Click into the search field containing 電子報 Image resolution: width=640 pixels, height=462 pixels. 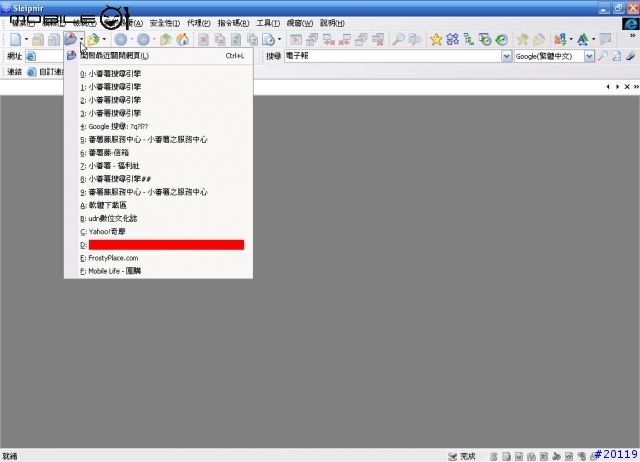pyautogui.click(x=393, y=56)
